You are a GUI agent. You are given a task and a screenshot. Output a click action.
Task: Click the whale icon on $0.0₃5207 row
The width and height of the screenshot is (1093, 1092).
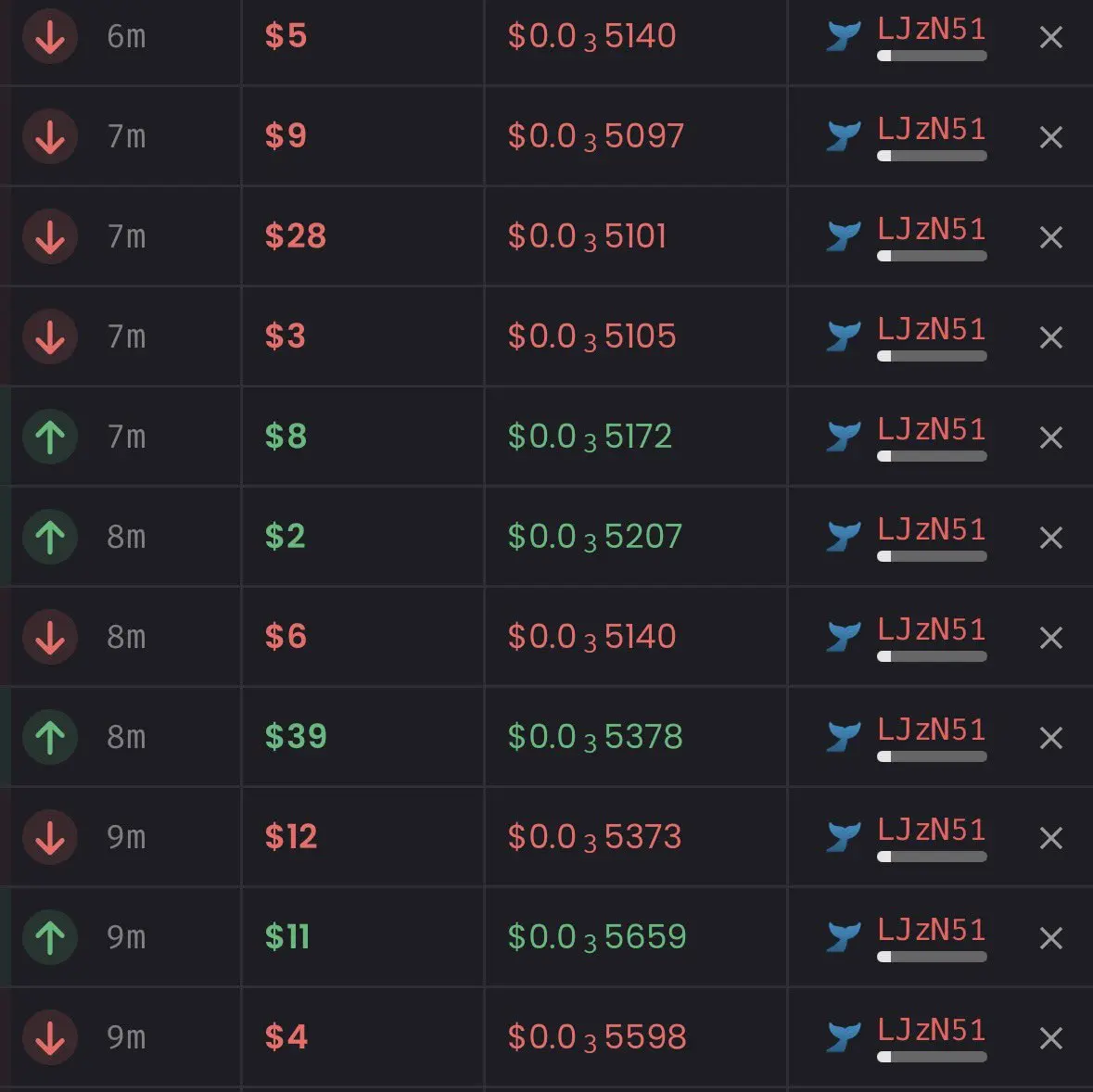844,537
